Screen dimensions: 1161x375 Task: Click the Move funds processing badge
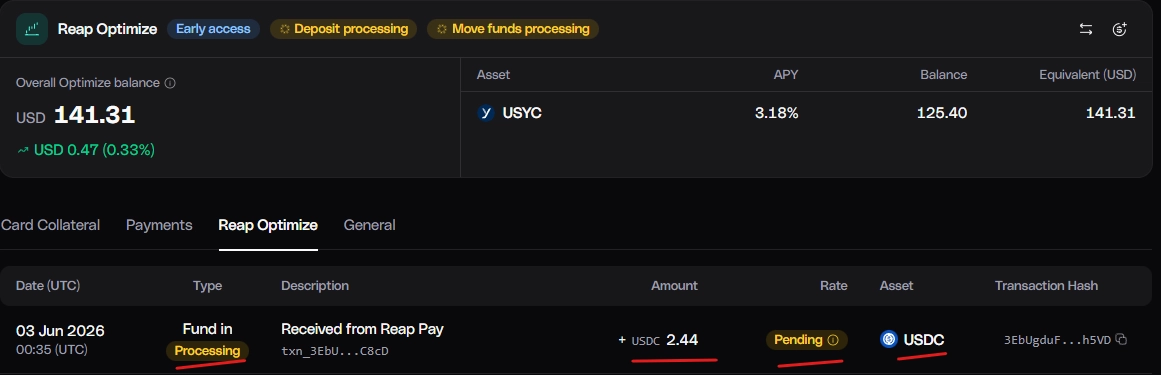[512, 29]
